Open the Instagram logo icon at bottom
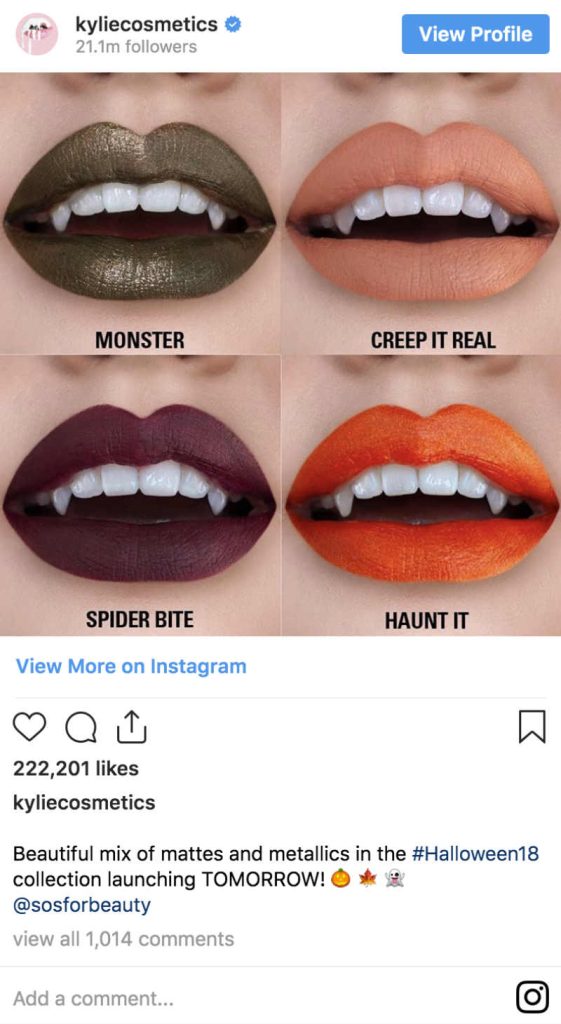This screenshot has height=1024, width=561. (x=532, y=997)
